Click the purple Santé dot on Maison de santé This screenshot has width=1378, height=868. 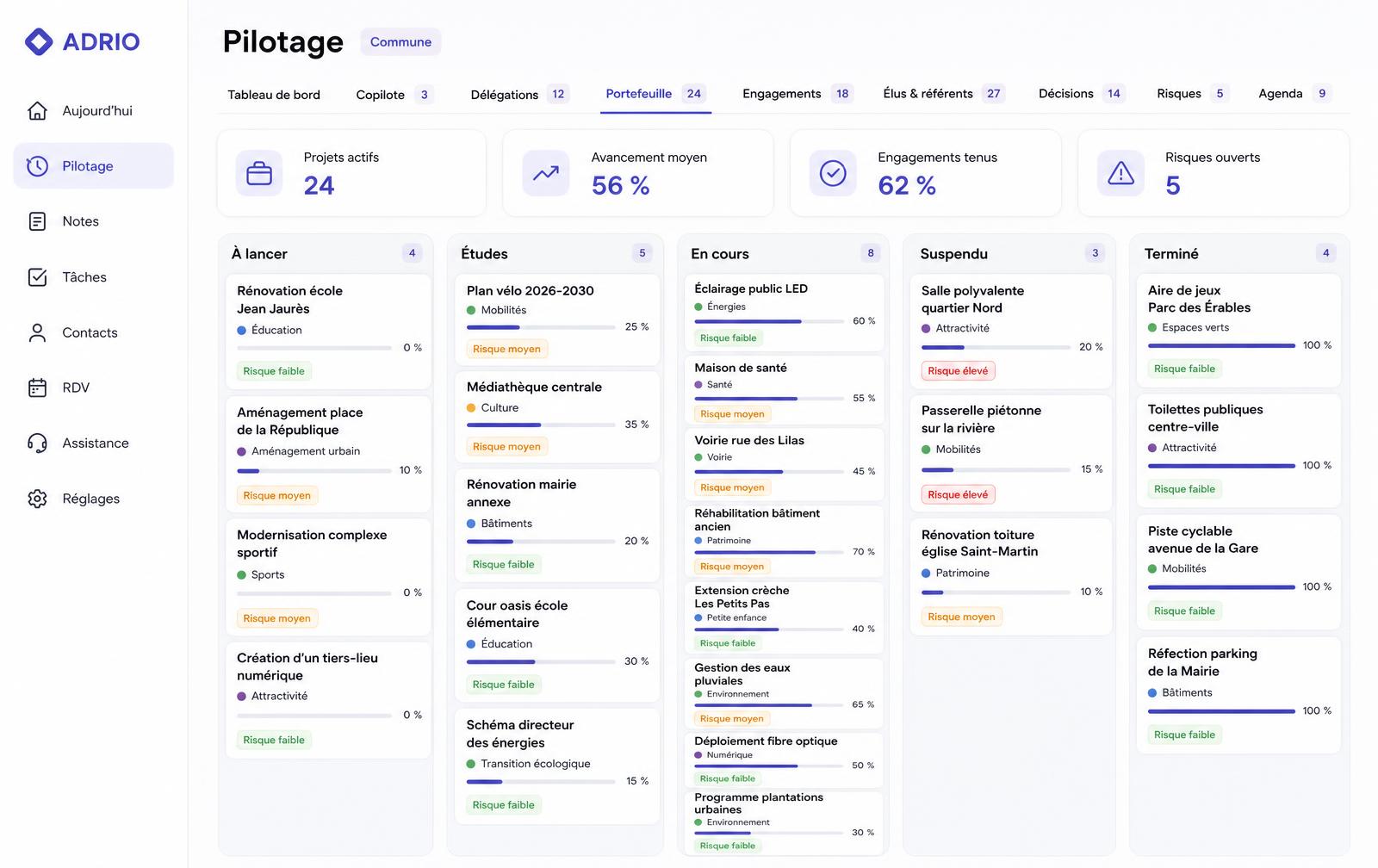pyautogui.click(x=698, y=385)
